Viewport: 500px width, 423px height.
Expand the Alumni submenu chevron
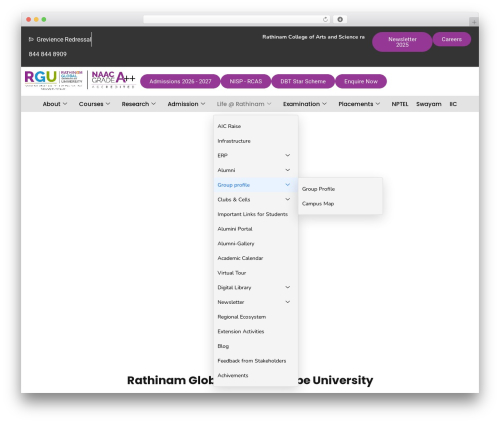288,170
